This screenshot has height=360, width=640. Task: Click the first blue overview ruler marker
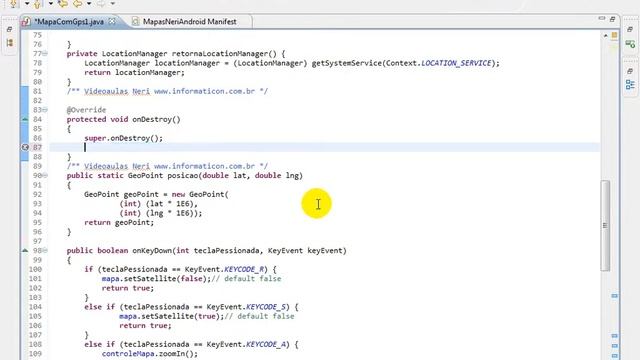[614, 296]
